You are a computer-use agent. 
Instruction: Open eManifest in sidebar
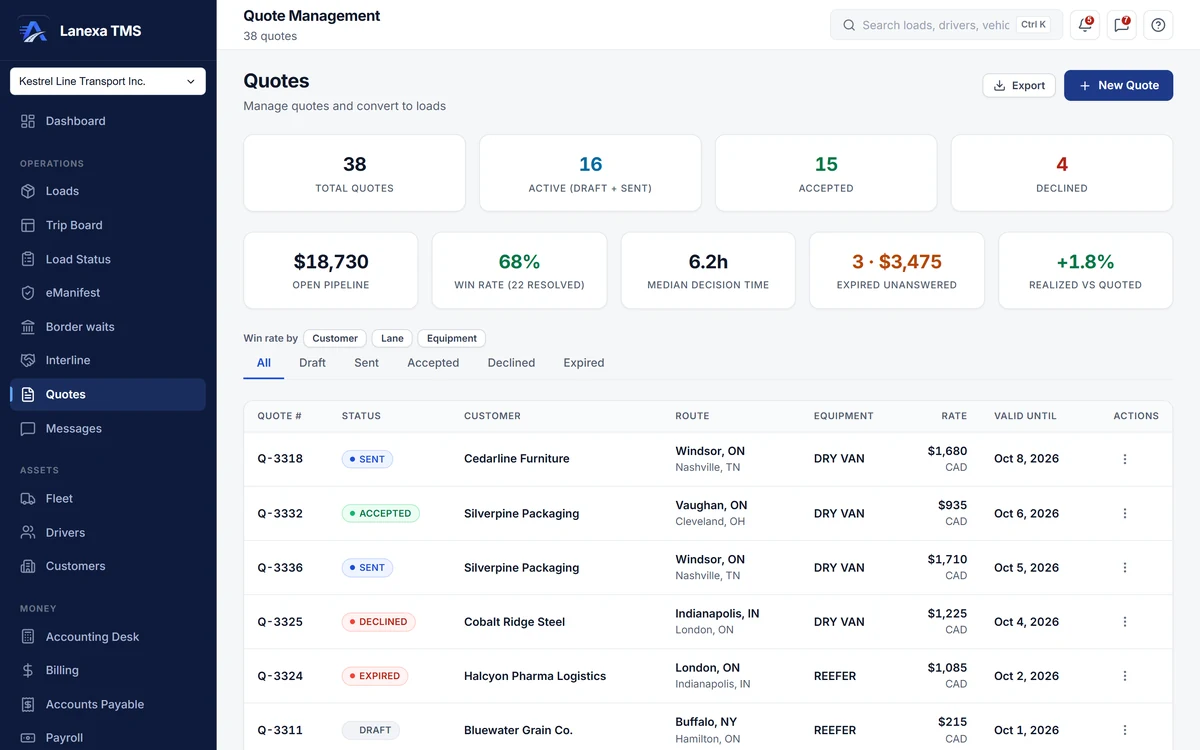coord(108,293)
